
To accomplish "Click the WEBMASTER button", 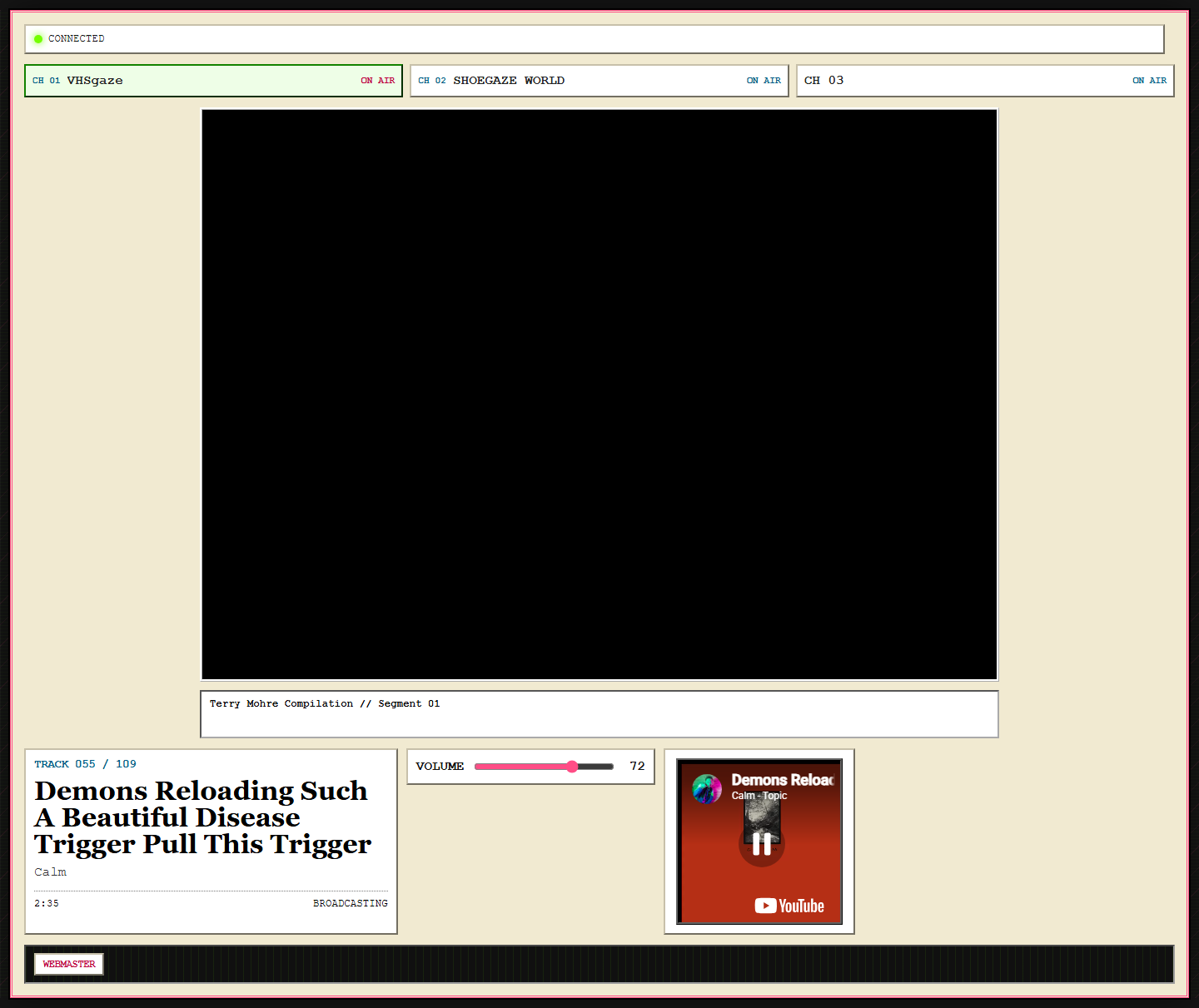I will click(69, 964).
